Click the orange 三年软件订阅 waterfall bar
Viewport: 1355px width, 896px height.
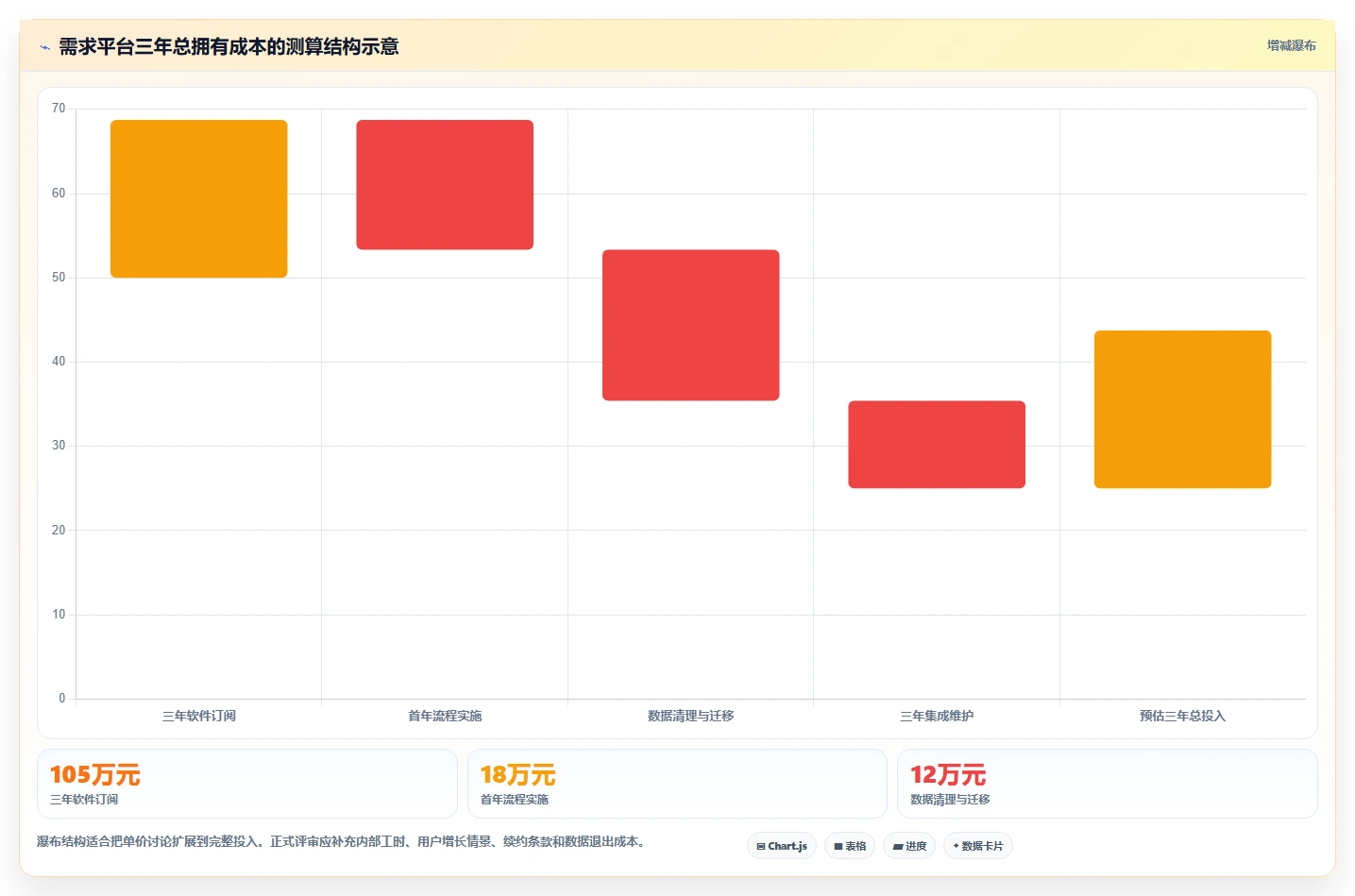(198, 198)
